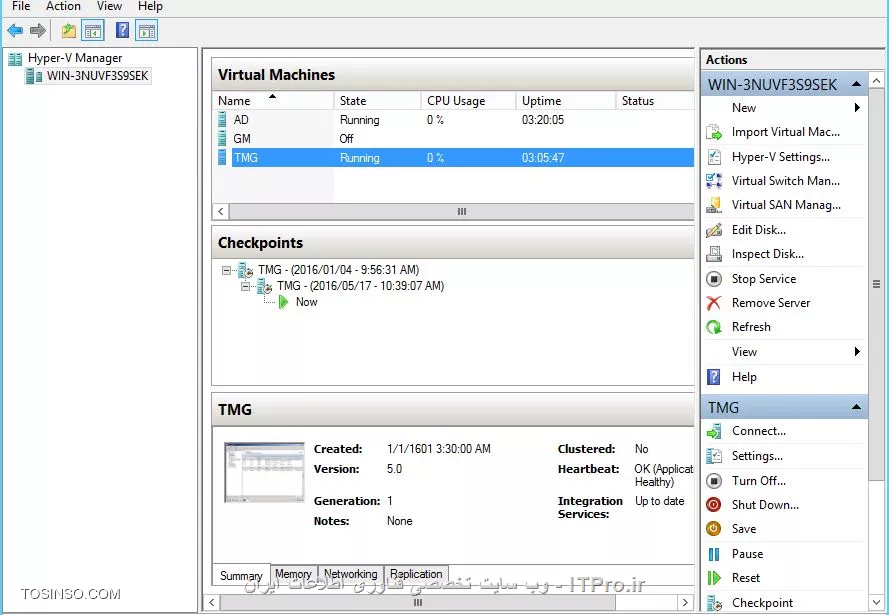Click the Hyper-V Settings icon
The height and width of the screenshot is (615, 889).
click(714, 156)
